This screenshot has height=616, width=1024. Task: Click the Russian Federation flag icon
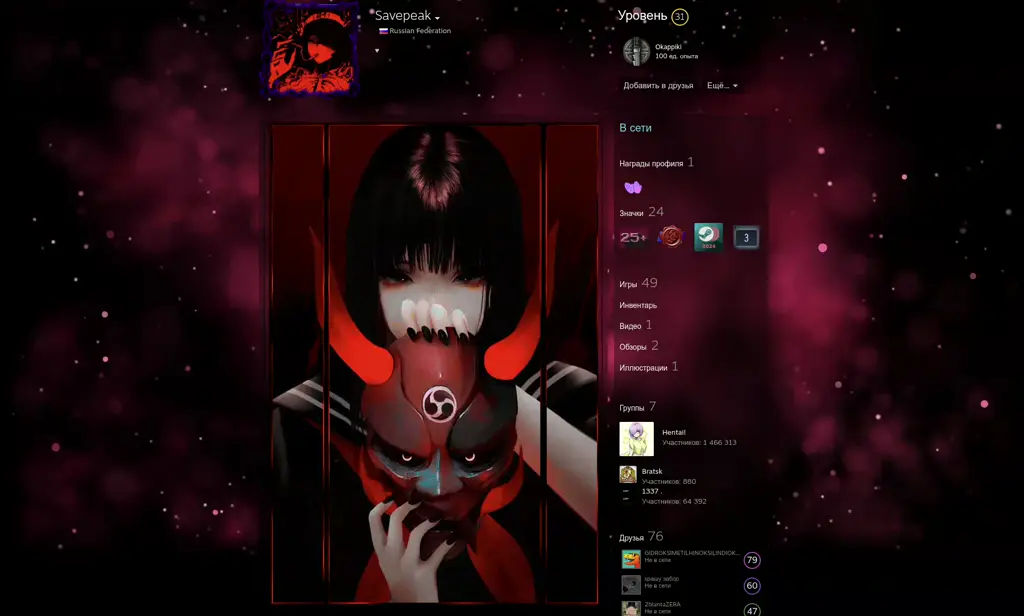tap(383, 31)
